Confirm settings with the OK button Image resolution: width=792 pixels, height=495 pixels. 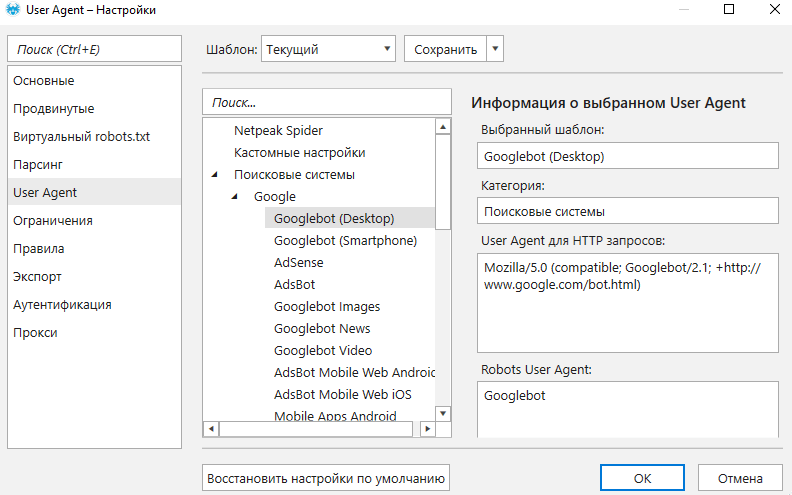pos(642,478)
